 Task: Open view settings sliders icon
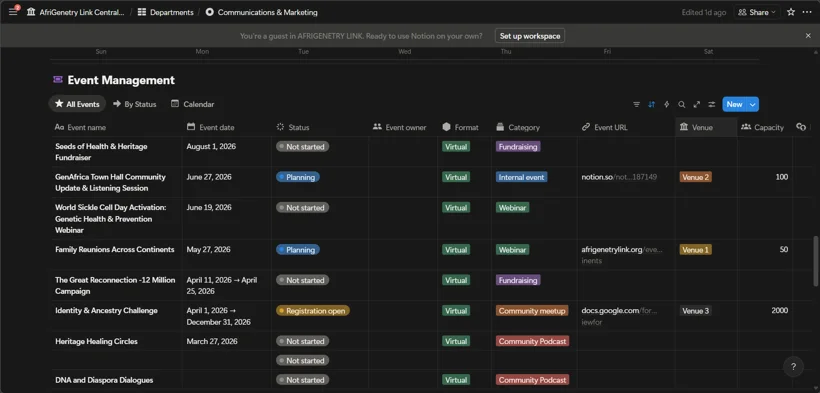[712, 104]
